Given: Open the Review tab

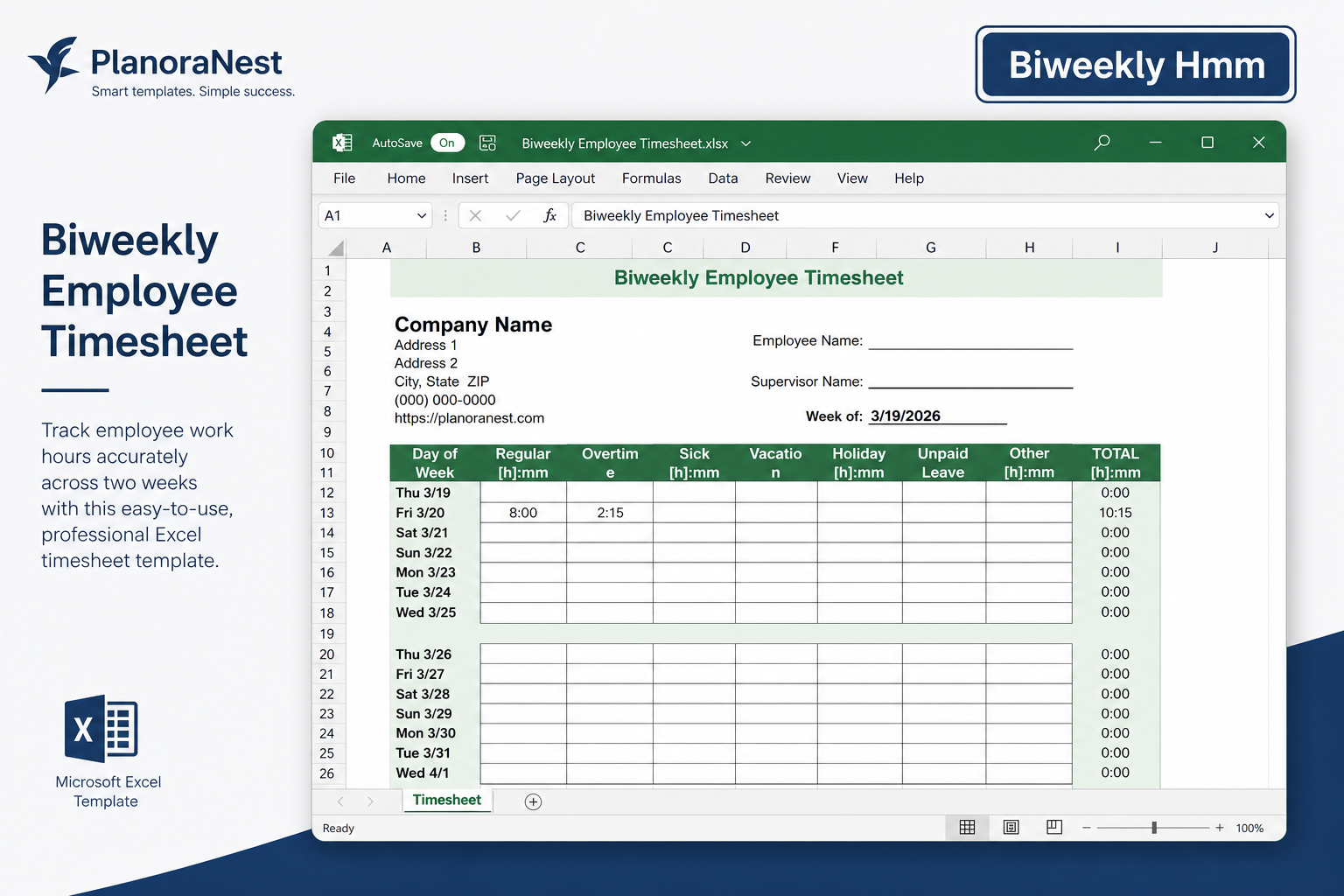Looking at the screenshot, I should [x=787, y=178].
